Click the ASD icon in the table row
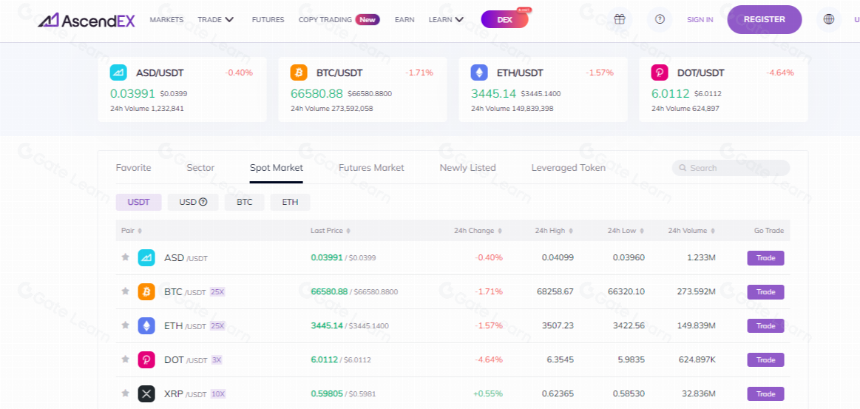This screenshot has height=409, width=860. [x=146, y=258]
